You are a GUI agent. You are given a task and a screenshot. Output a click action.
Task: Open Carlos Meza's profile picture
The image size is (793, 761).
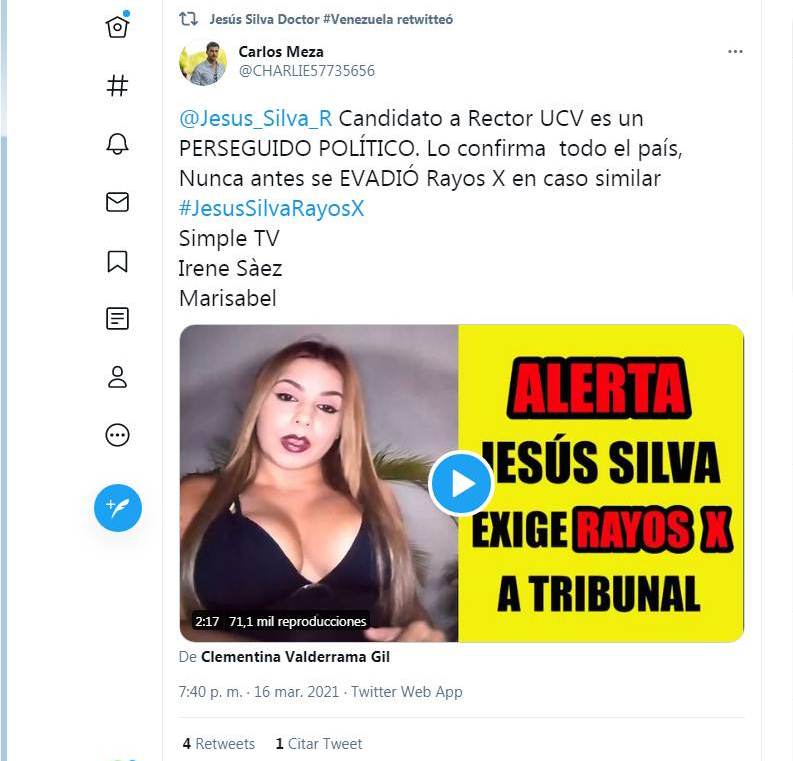point(203,63)
